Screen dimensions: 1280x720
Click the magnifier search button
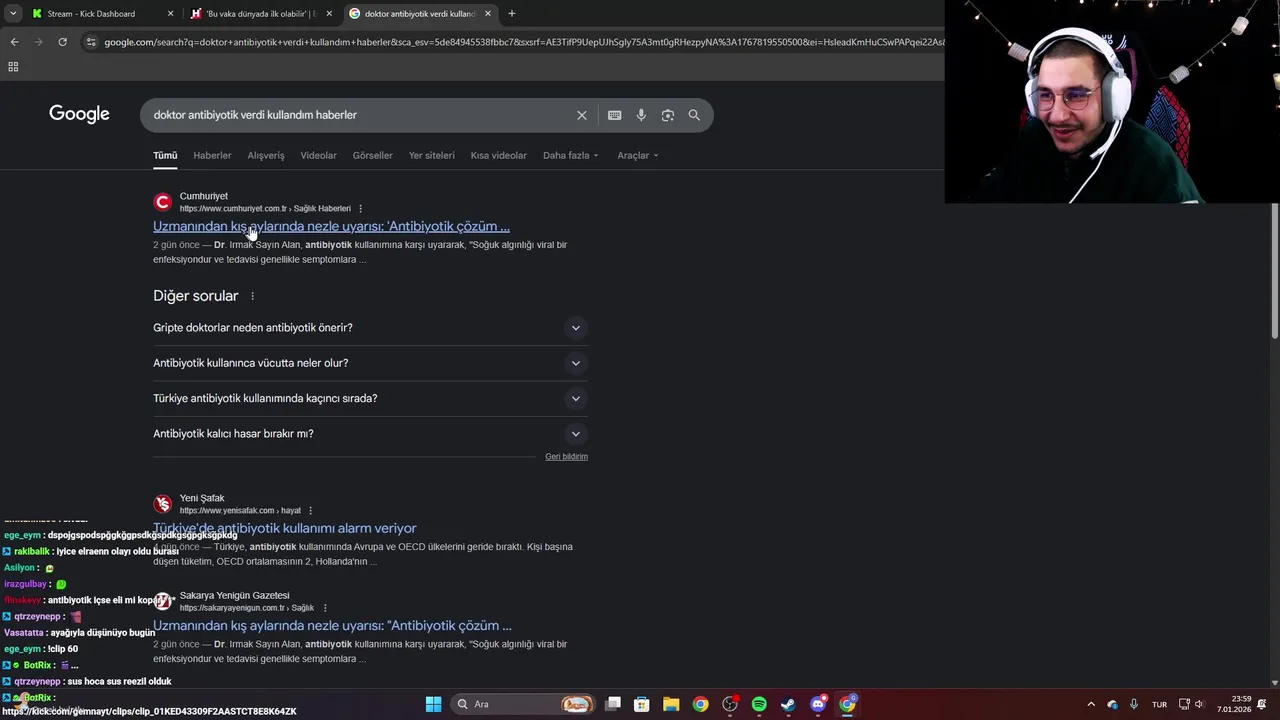coord(694,115)
